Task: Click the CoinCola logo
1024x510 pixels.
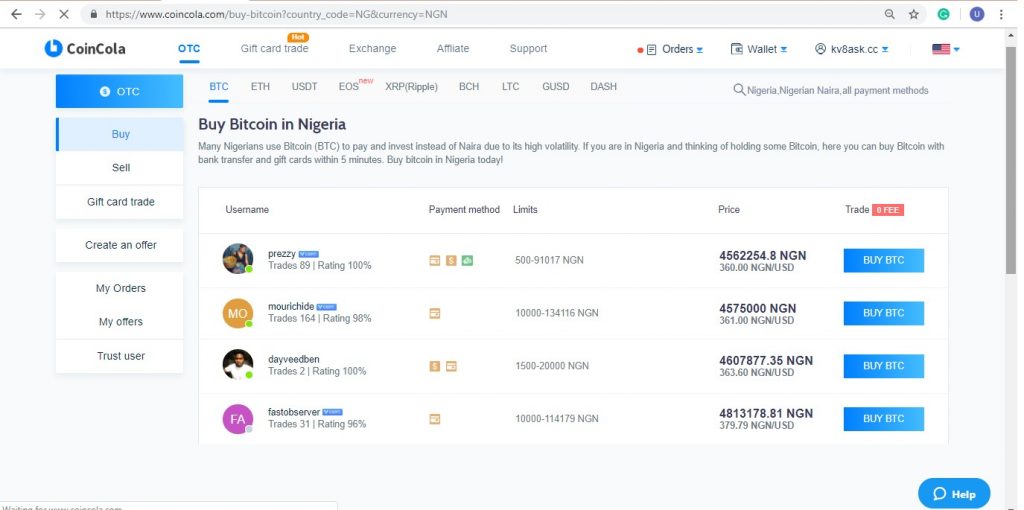Action: 85,48
